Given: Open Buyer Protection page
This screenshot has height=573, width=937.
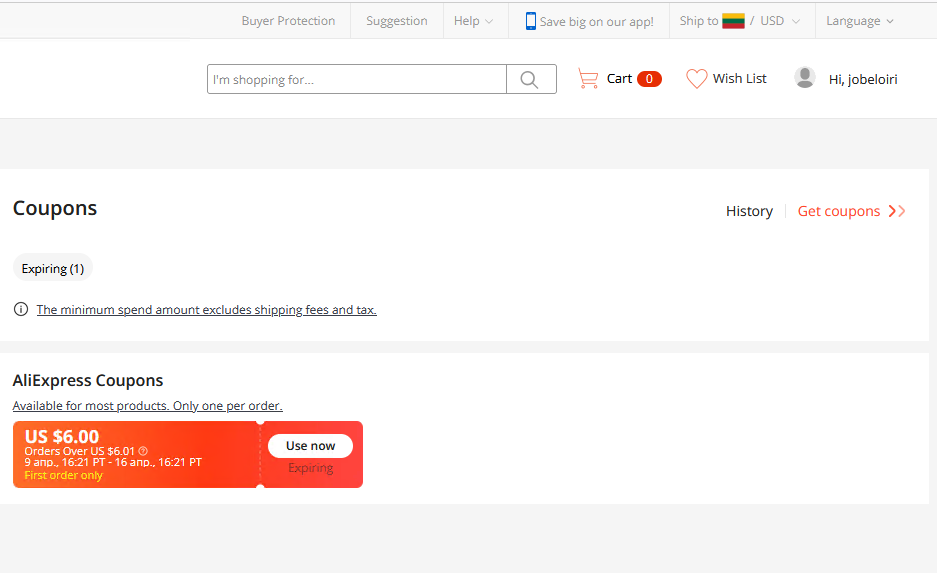Looking at the screenshot, I should [x=288, y=21].
